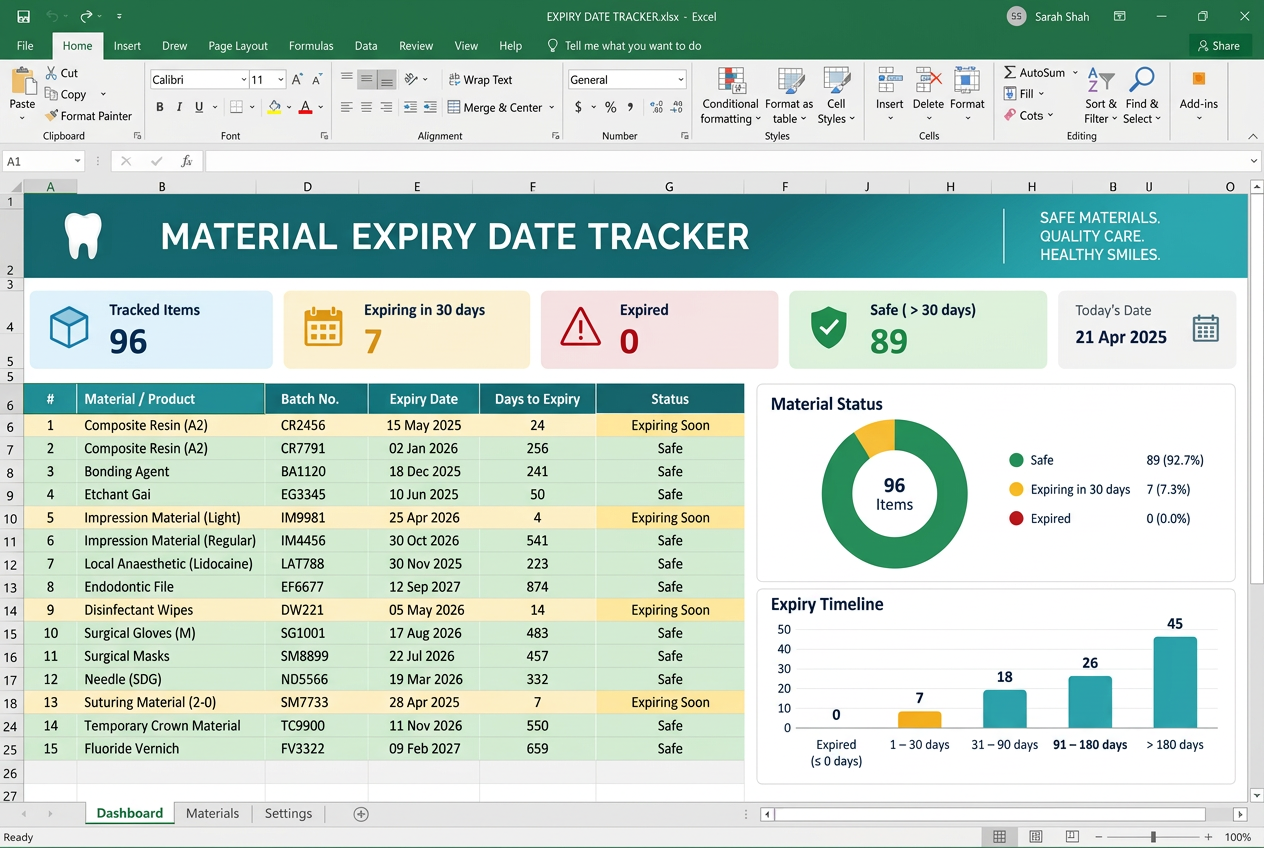The image size is (1264, 848).
Task: Switch to the Formulas tab
Action: [x=311, y=46]
